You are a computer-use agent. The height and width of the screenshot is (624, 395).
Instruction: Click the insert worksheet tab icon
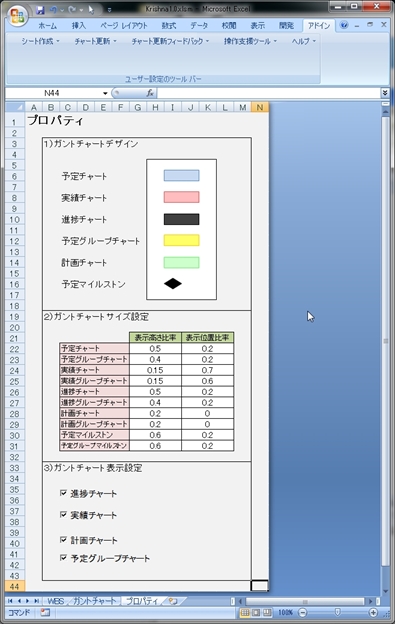[x=173, y=601]
